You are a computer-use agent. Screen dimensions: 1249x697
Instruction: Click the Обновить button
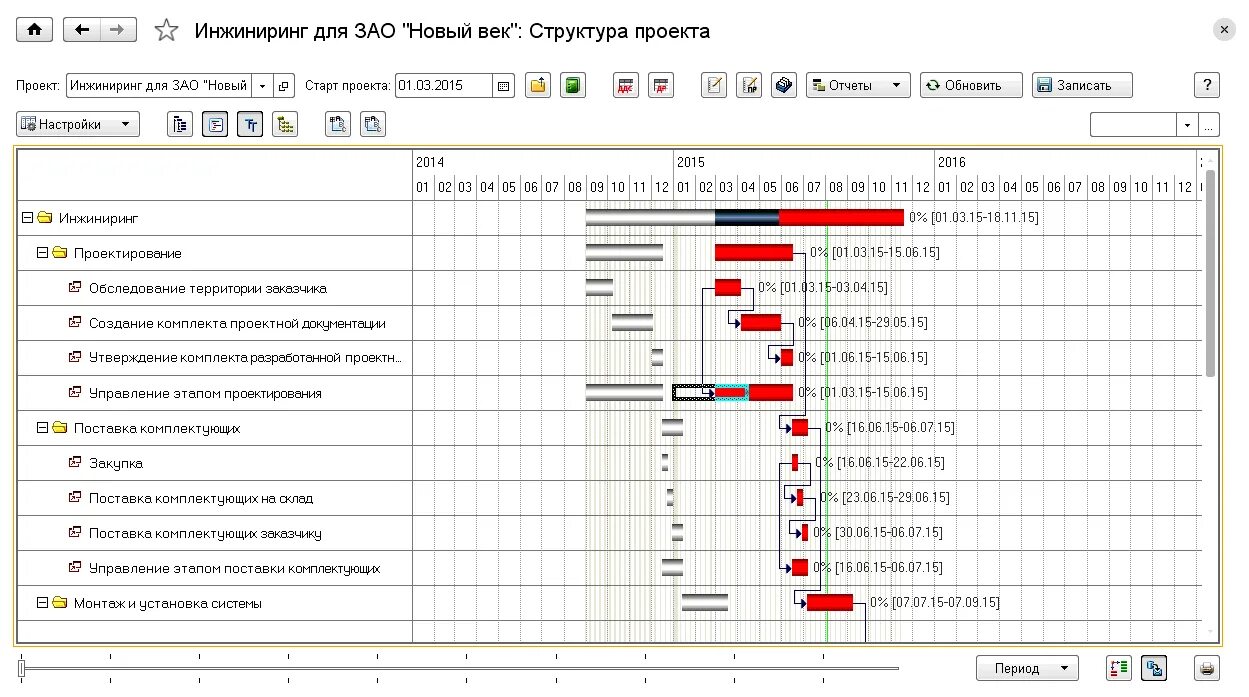tap(972, 86)
